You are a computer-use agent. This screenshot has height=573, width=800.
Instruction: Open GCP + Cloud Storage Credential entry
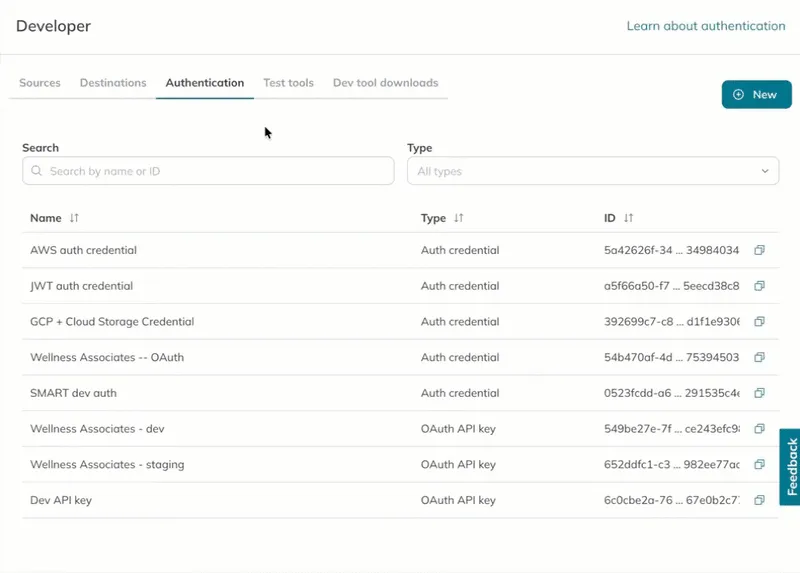(x=112, y=321)
